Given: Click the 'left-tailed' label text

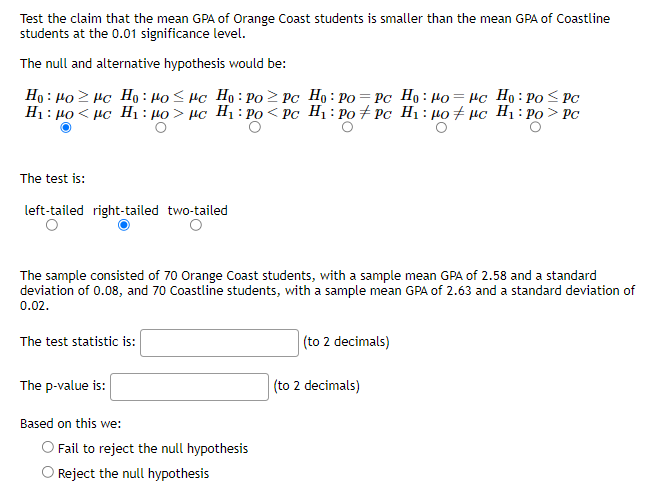Looking at the screenshot, I should tap(54, 211).
